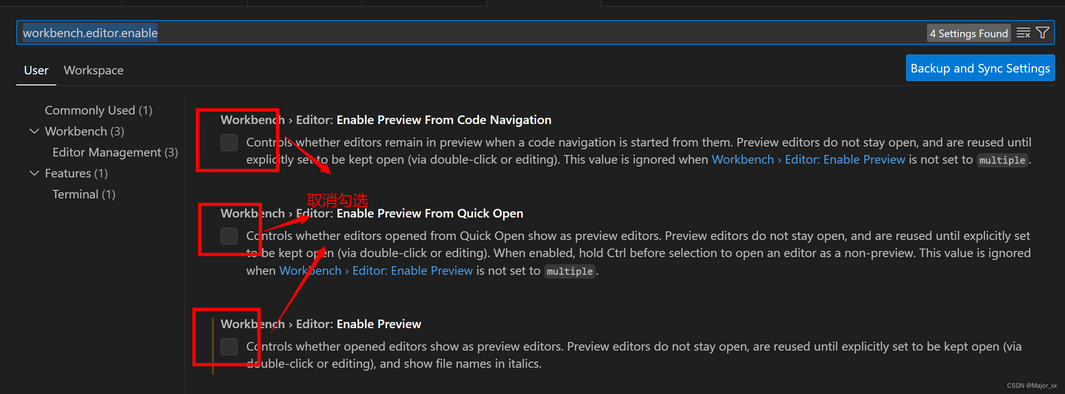Focus the workbench.editor.enable search field

pos(469,33)
